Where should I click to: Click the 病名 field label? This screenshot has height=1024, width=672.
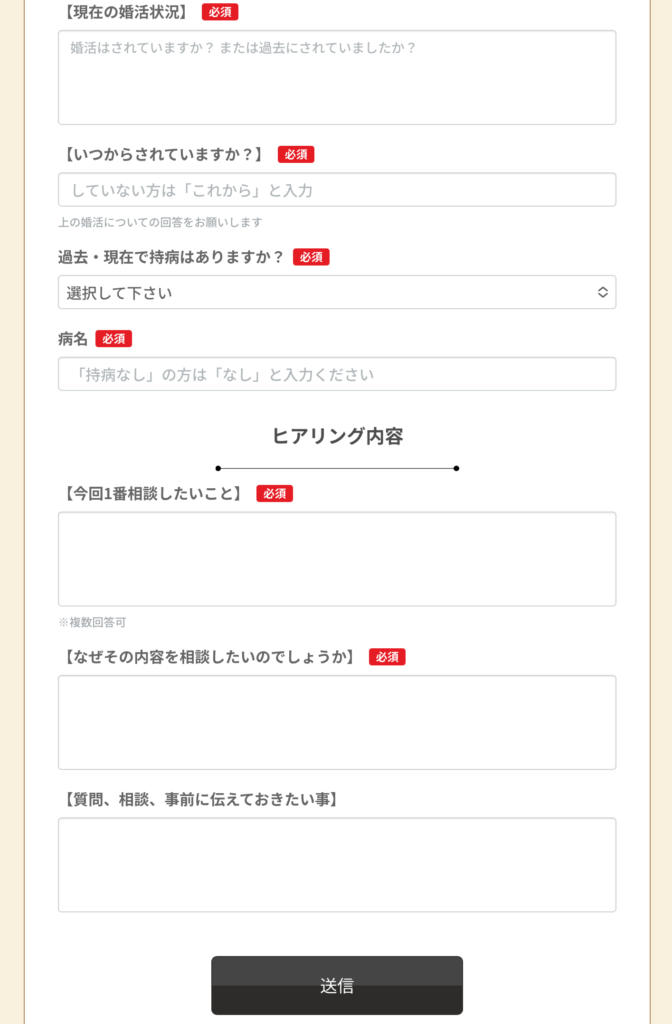[x=72, y=339]
